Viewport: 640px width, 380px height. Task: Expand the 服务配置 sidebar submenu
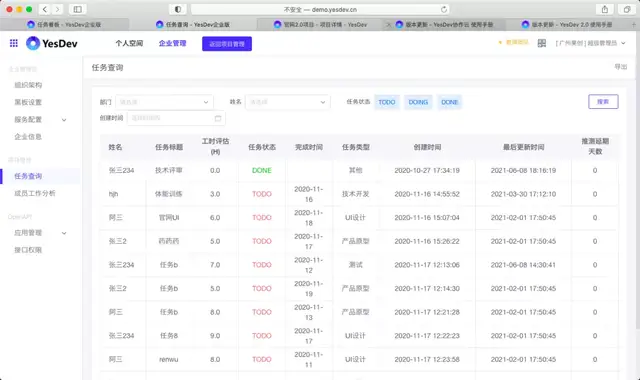(64, 120)
